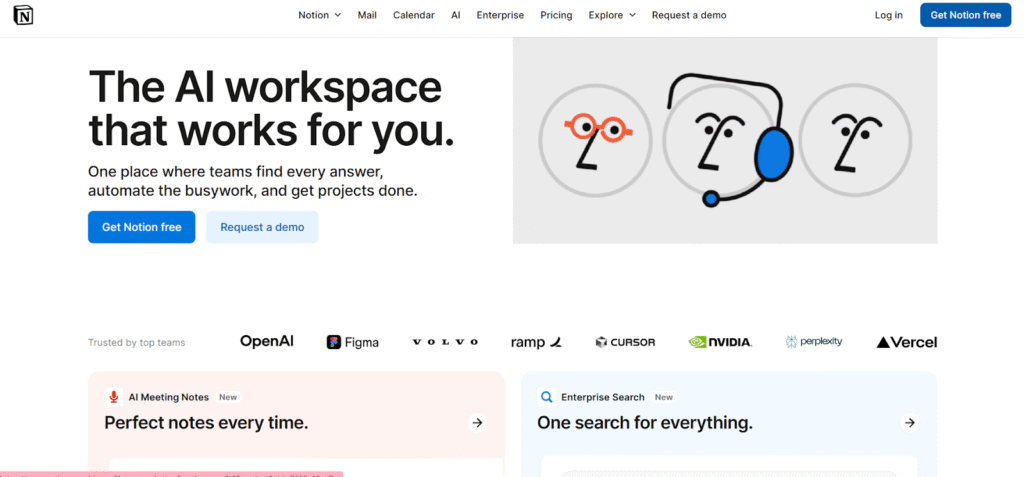Click the Log in link
The image size is (1024, 477).
889,15
